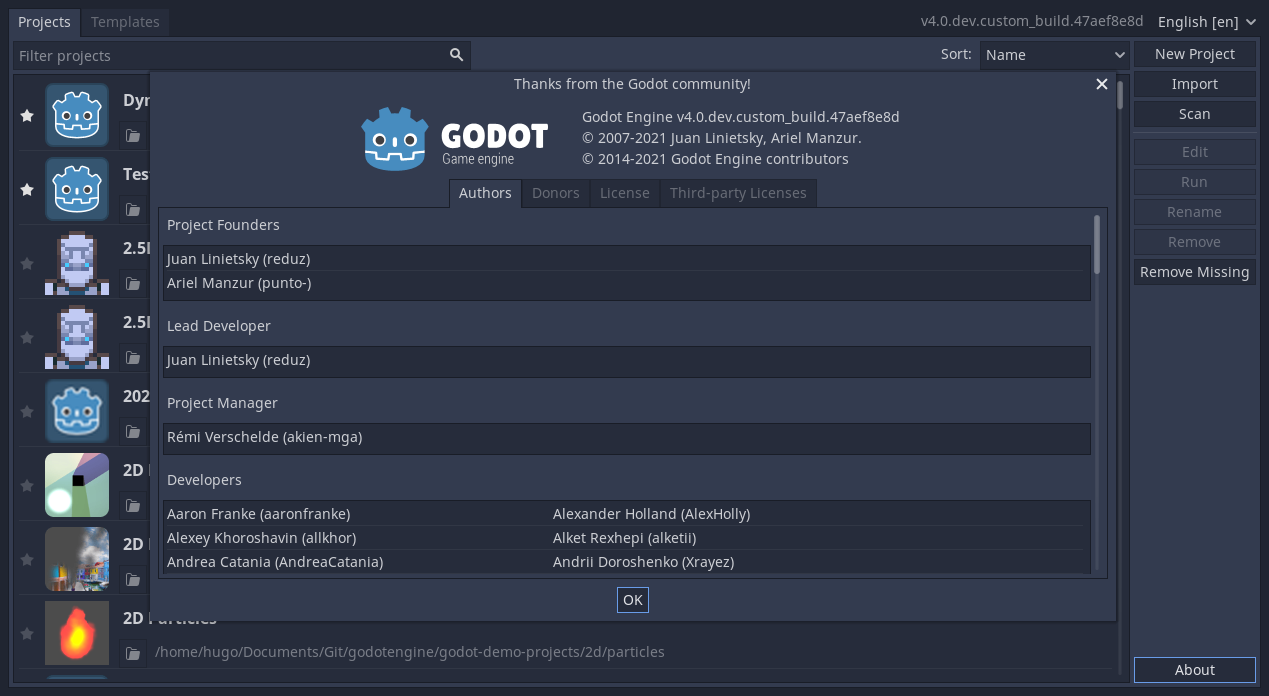Click the magnifier icon in Filter projects
The width and height of the screenshot is (1269, 696).
pos(456,55)
